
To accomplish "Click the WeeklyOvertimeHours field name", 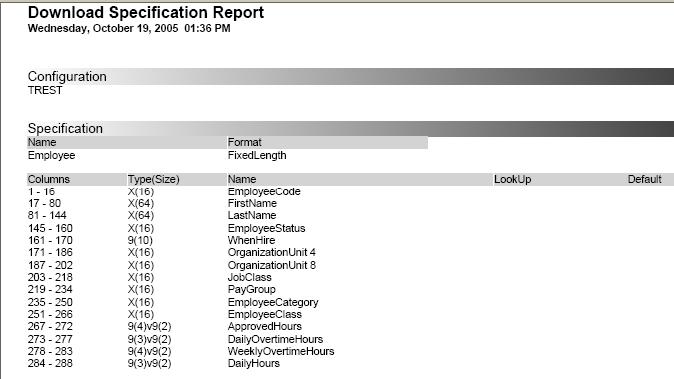I will (281, 351).
